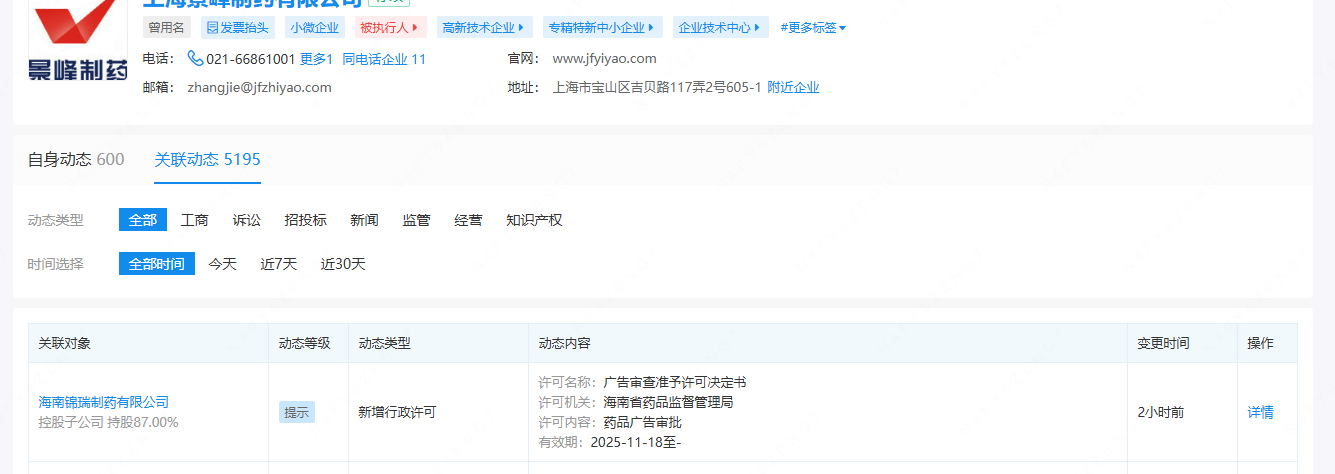
Task: Expand the 企业技术中心 tag
Action: [x=720, y=28]
